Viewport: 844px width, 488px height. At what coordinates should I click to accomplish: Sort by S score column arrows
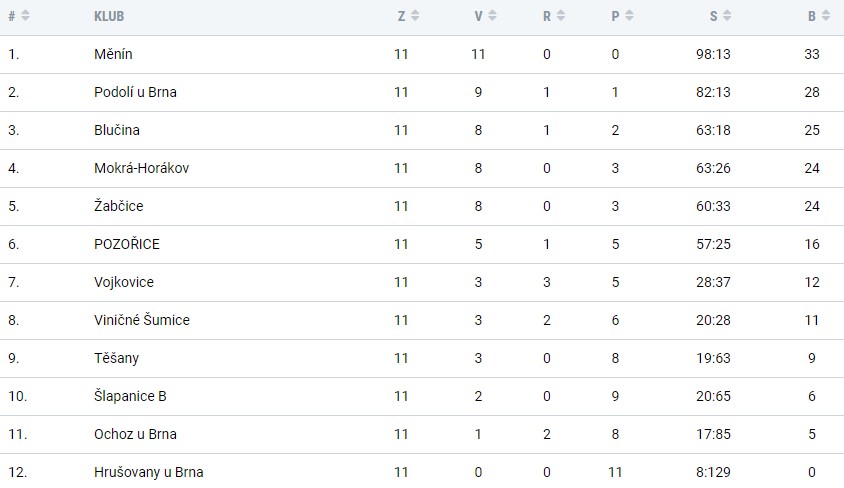coord(727,16)
